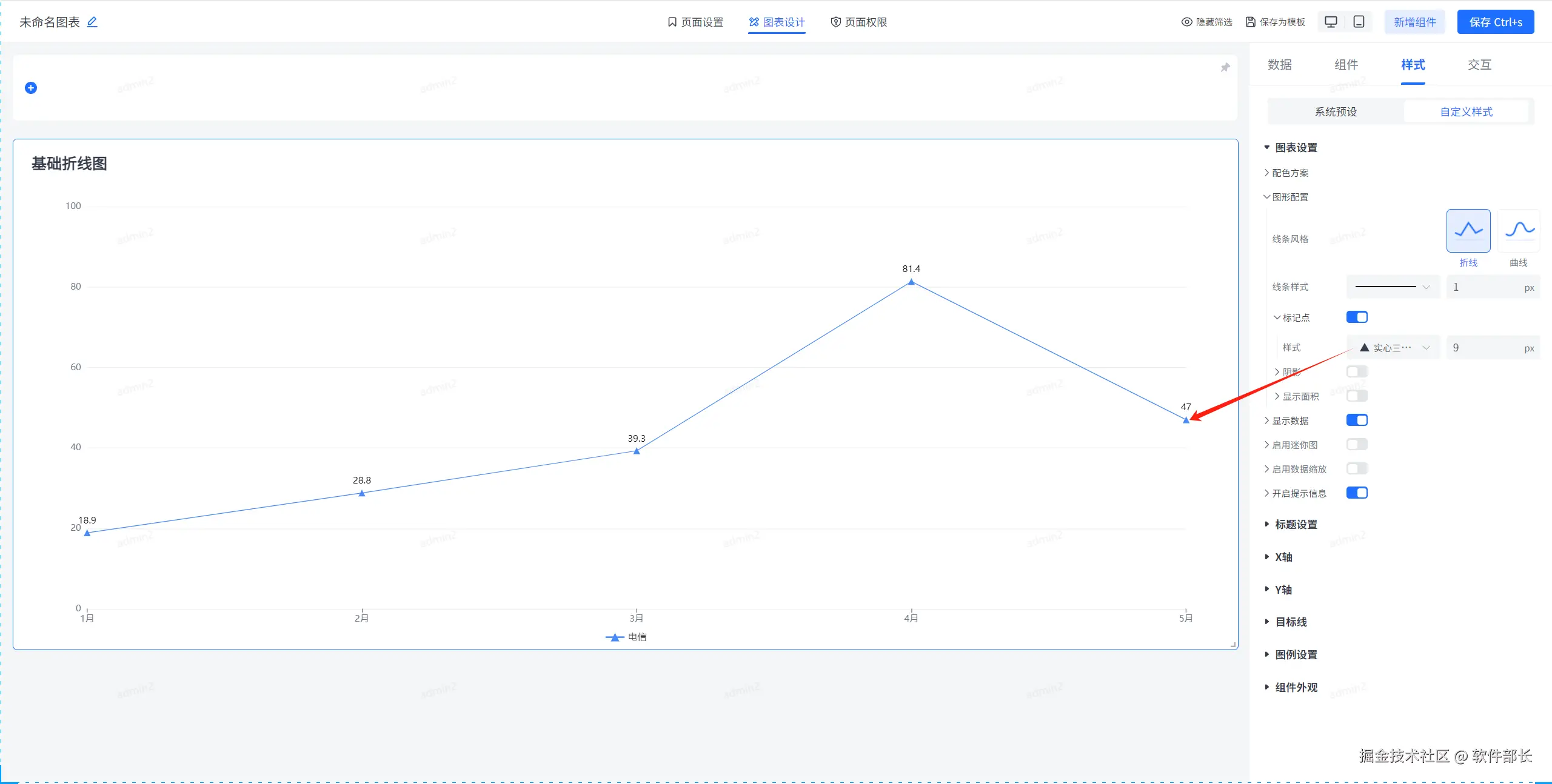The width and height of the screenshot is (1552, 784).
Task: Enable the 显示面积 switch
Action: (1357, 396)
